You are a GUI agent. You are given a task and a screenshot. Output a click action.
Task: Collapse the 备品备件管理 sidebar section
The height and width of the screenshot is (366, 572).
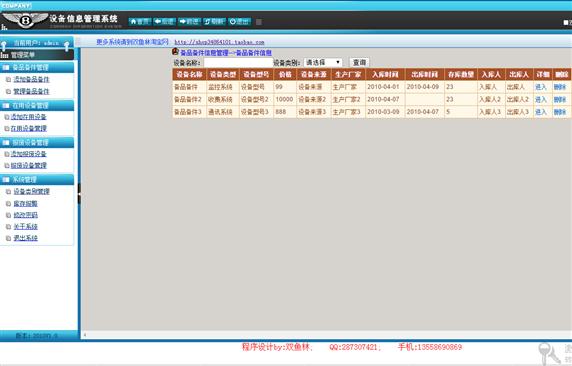[x=37, y=67]
